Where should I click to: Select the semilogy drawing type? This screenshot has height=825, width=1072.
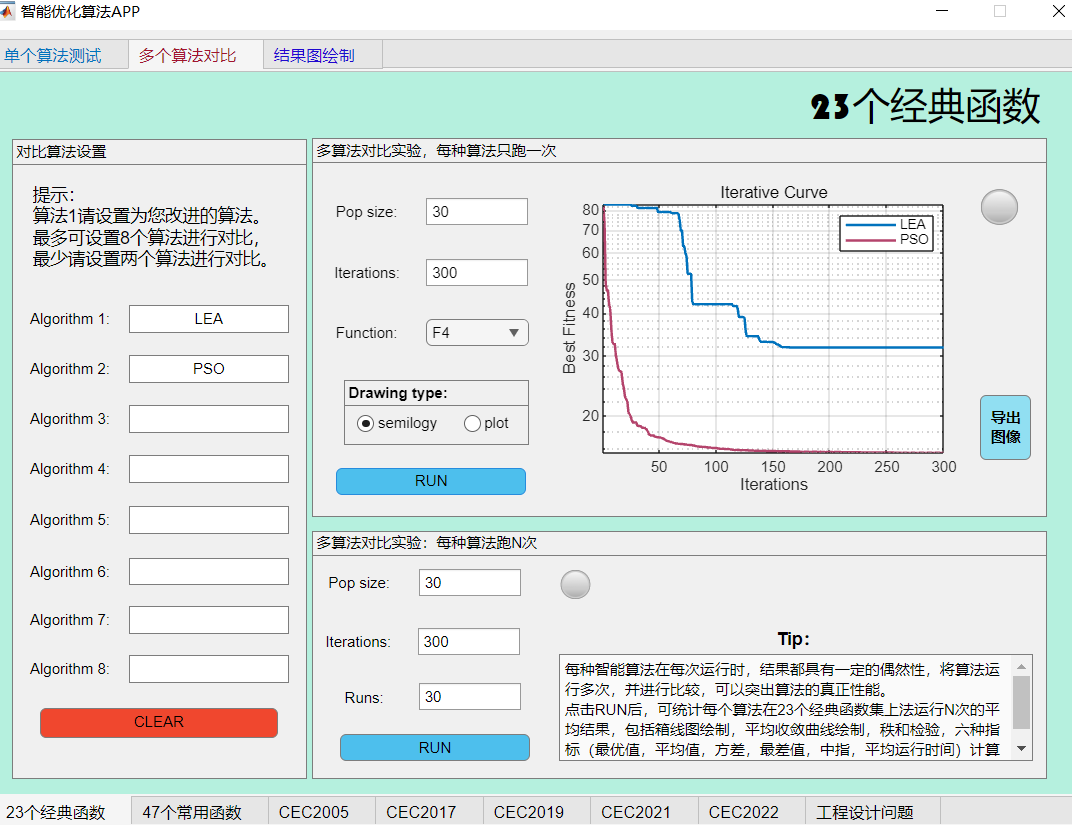[366, 423]
